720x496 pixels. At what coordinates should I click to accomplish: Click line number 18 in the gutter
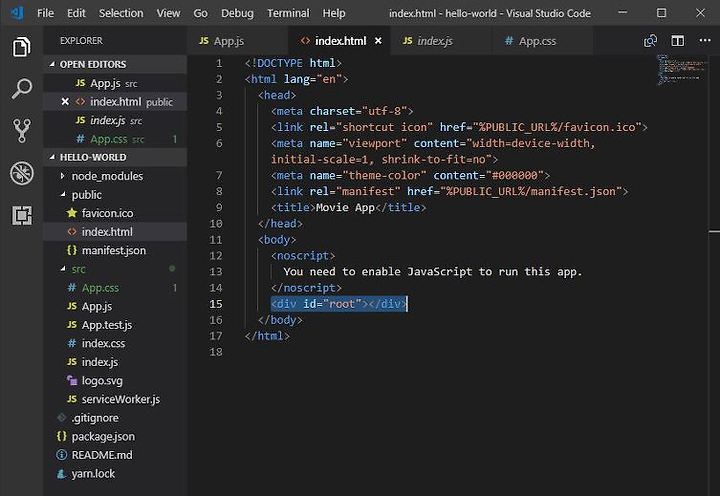216,352
